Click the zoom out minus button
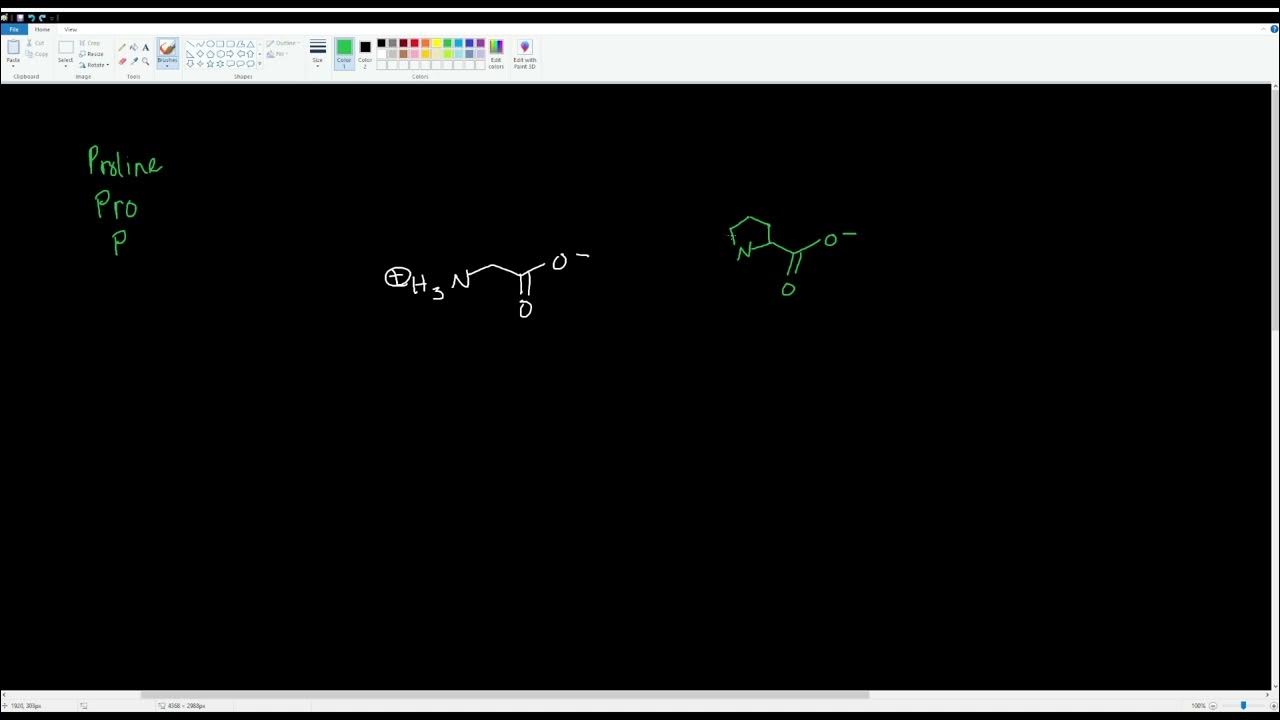Image resolution: width=1280 pixels, height=720 pixels. point(1213,706)
